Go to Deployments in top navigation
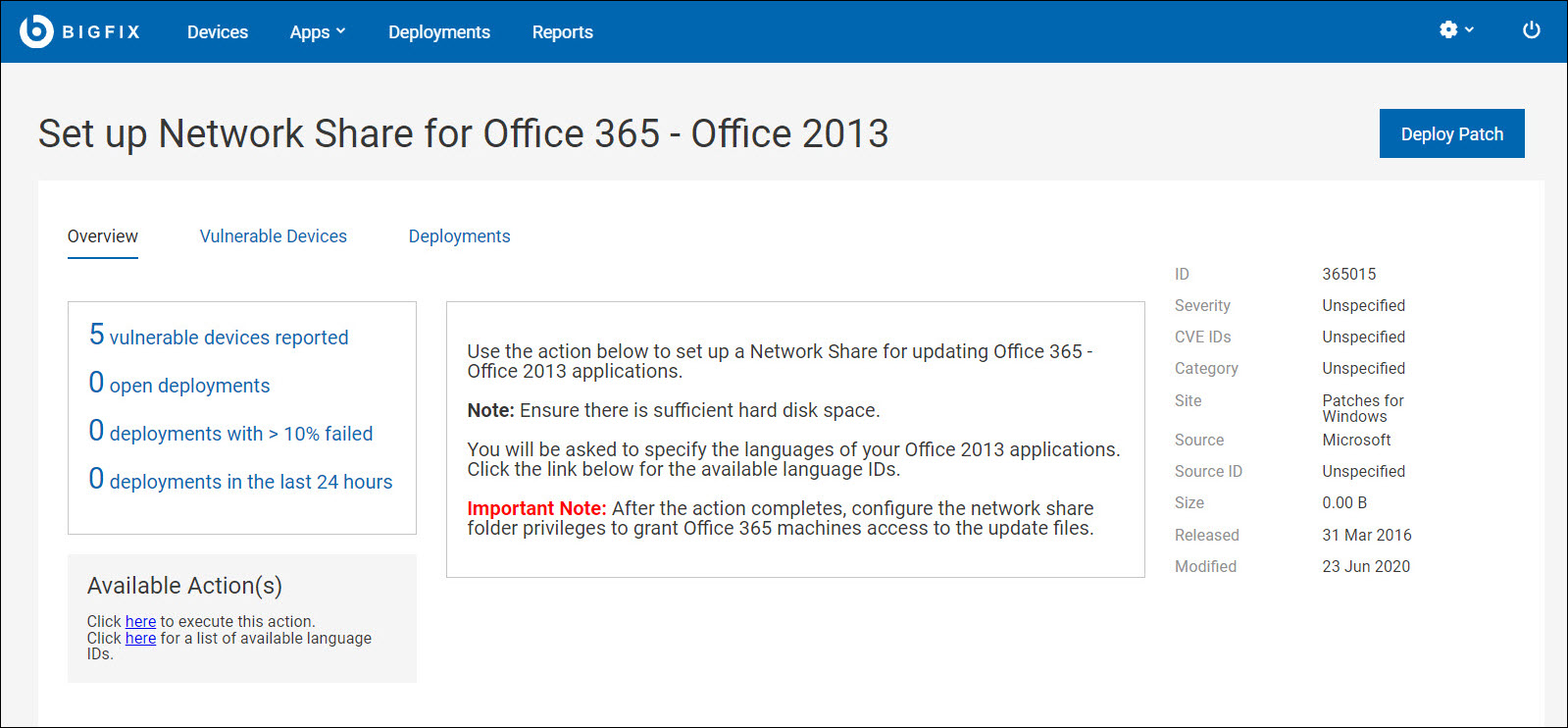Screen dimensions: 1568x728 [438, 32]
